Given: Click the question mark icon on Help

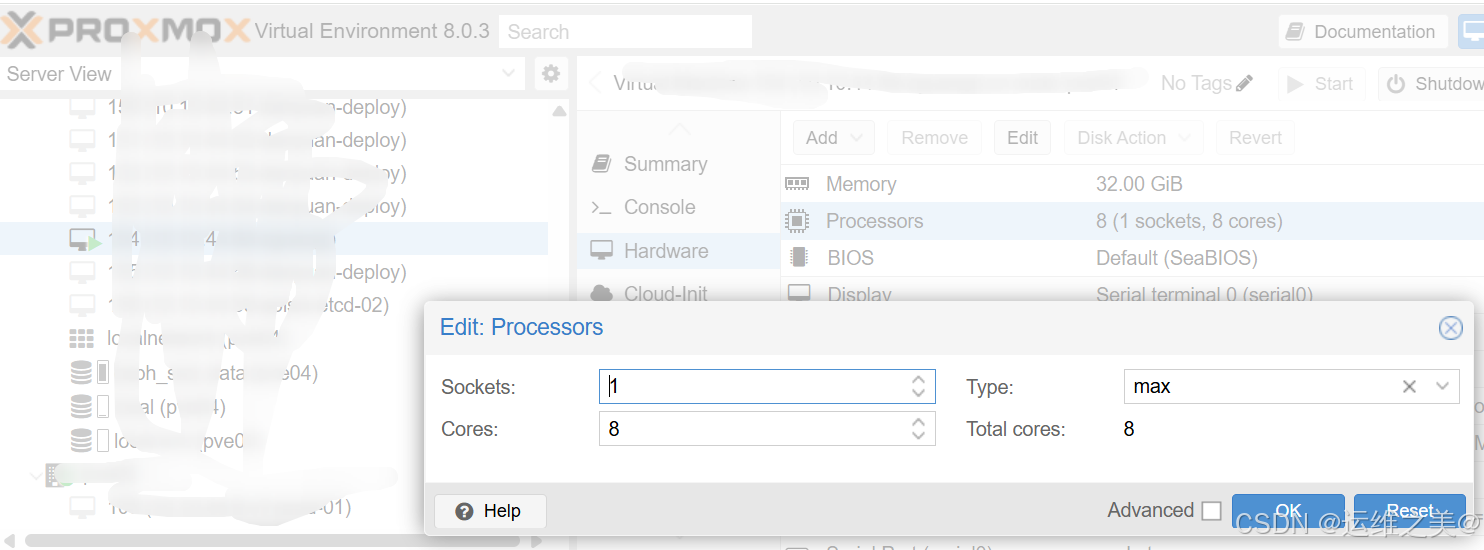Looking at the screenshot, I should click(464, 511).
